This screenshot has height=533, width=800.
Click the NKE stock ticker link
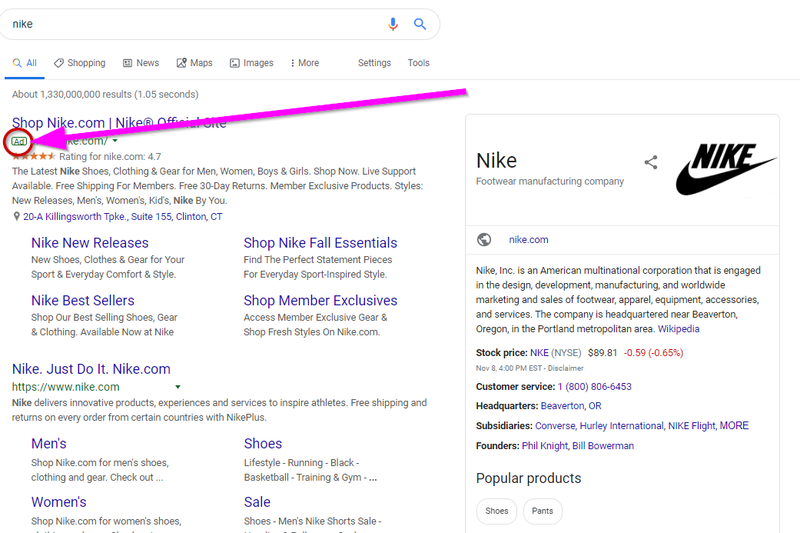point(539,353)
